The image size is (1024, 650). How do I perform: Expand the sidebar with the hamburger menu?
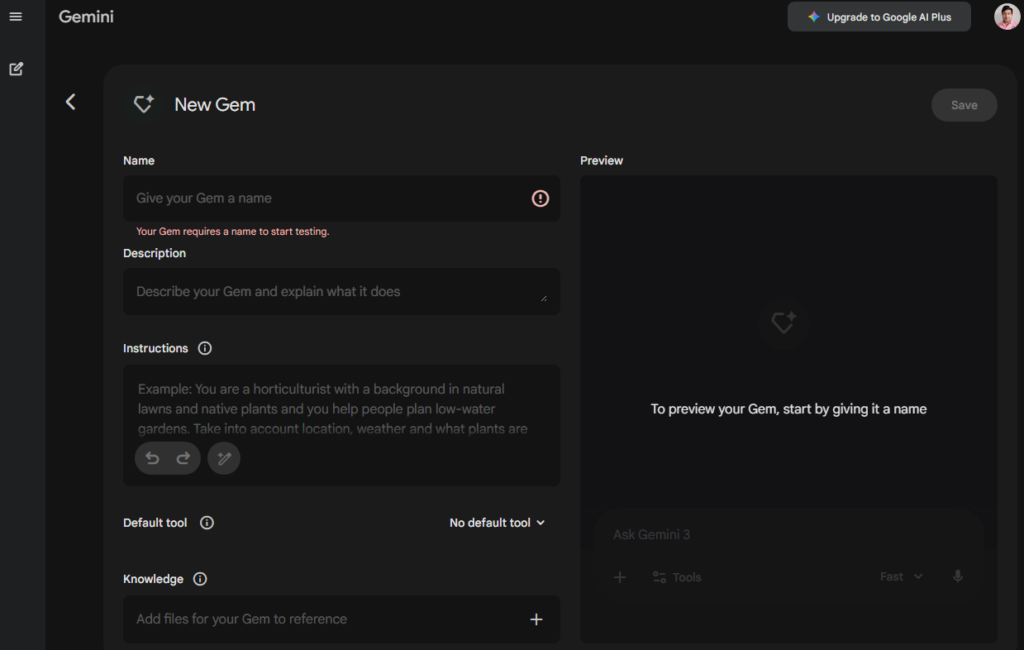click(15, 16)
